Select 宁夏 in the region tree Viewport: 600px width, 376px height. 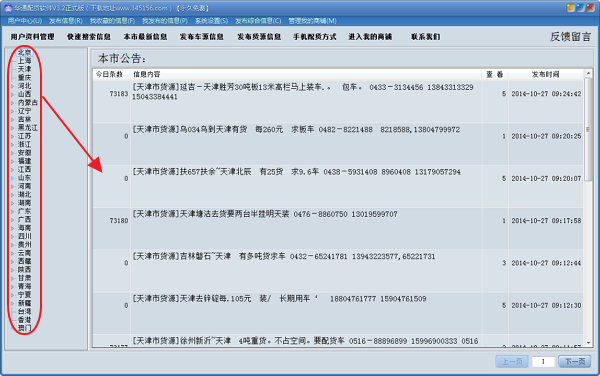click(x=24, y=295)
